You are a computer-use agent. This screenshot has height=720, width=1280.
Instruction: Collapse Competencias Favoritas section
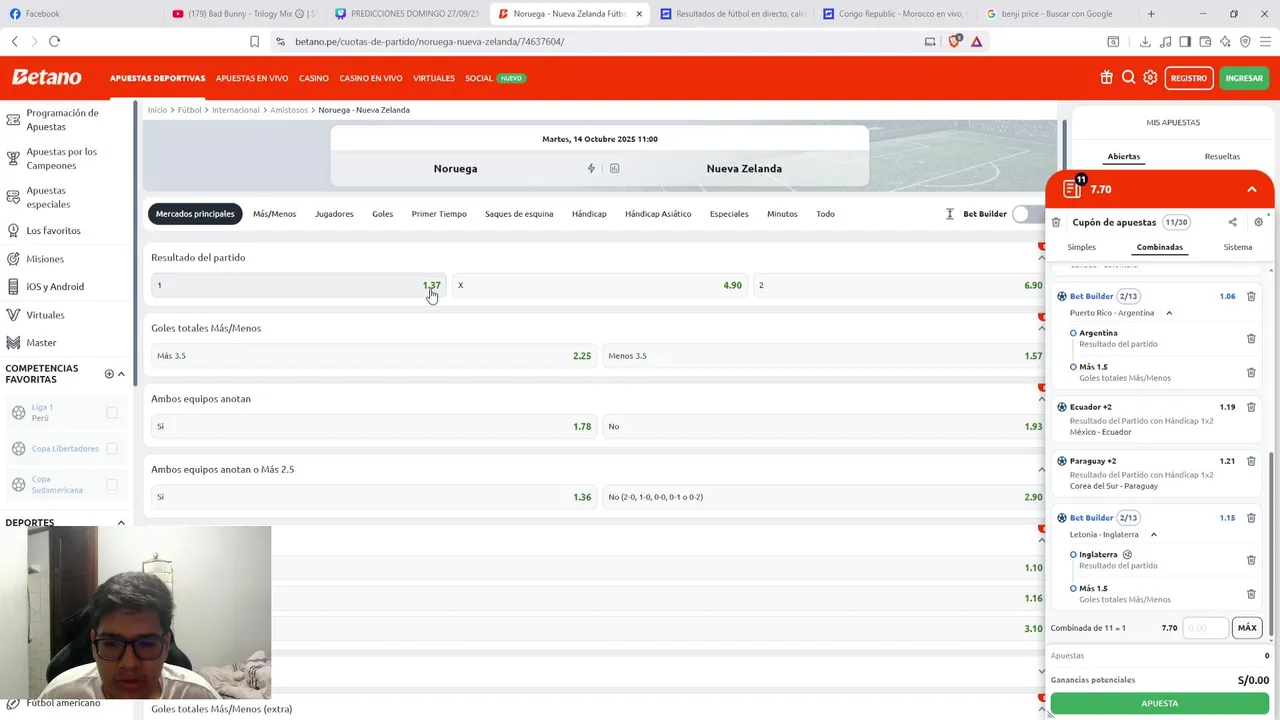coord(121,374)
